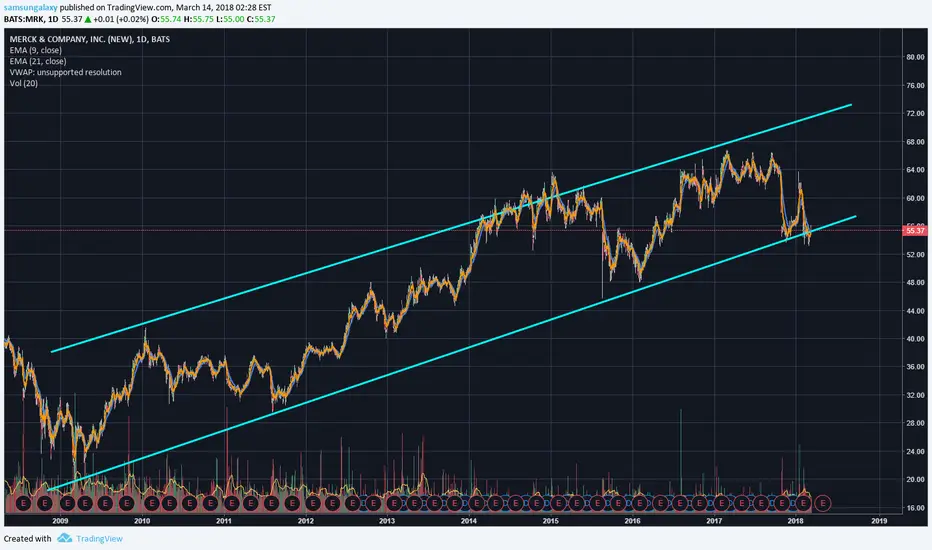Open the samsungalaxy author profile link
The width and height of the screenshot is (932, 550).
pos(30,8)
